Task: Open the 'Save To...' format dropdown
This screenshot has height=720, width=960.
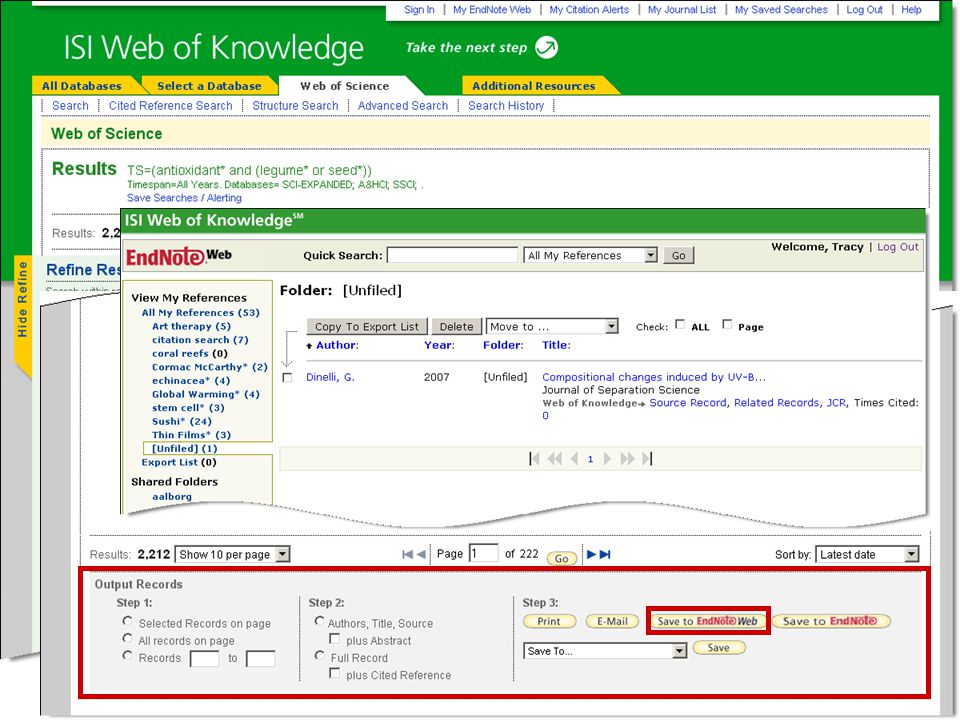Action: click(x=605, y=651)
